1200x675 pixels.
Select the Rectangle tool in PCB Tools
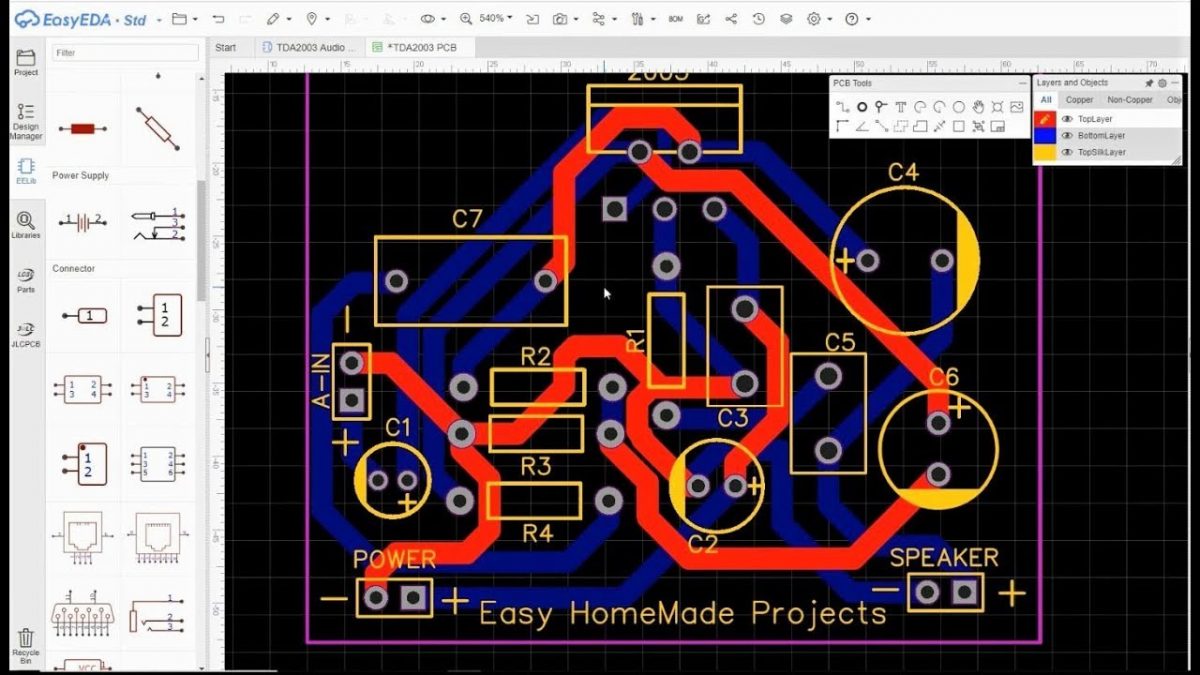(959, 126)
